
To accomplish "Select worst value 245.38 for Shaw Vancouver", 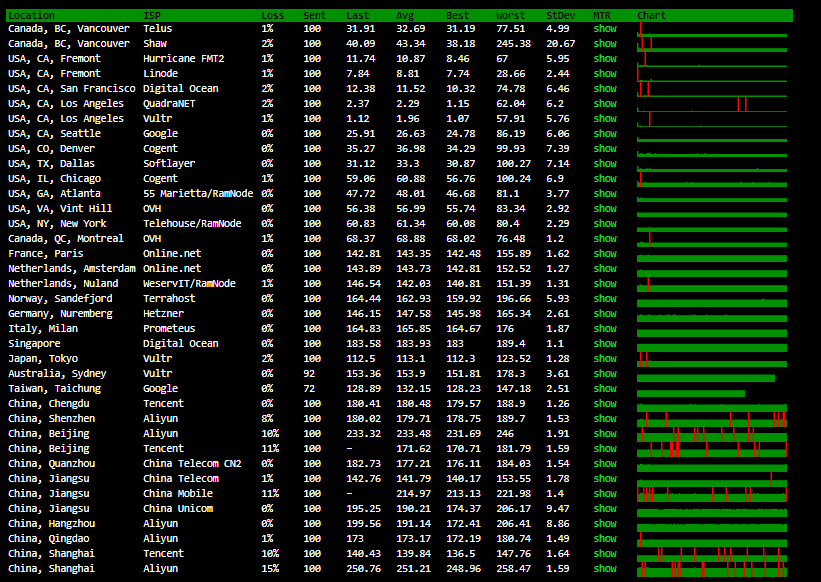I will click(514, 43).
